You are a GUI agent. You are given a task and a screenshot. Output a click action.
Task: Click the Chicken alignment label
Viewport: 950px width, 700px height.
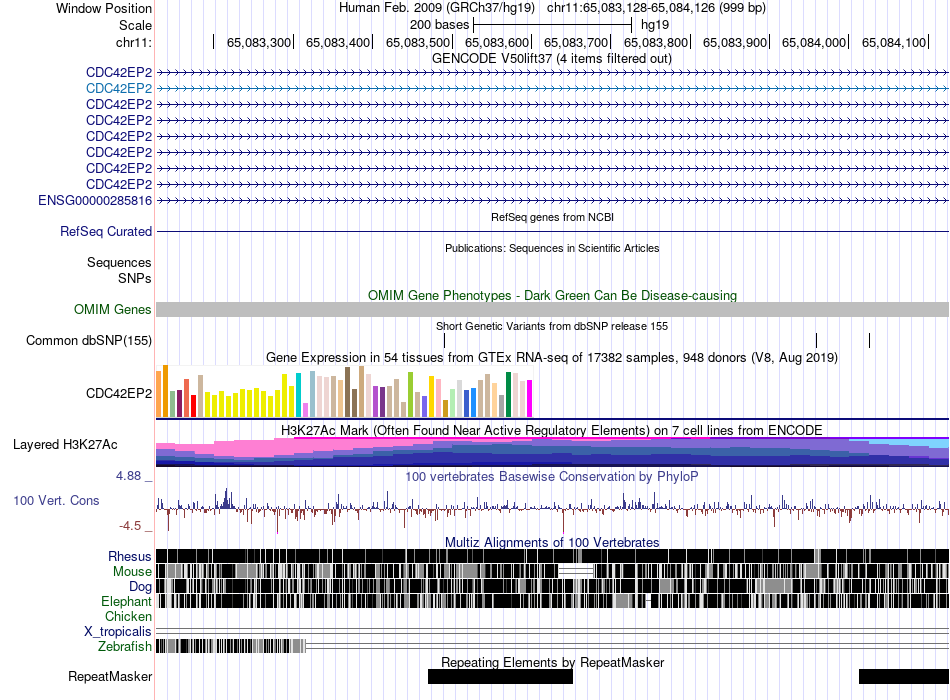[x=128, y=616]
